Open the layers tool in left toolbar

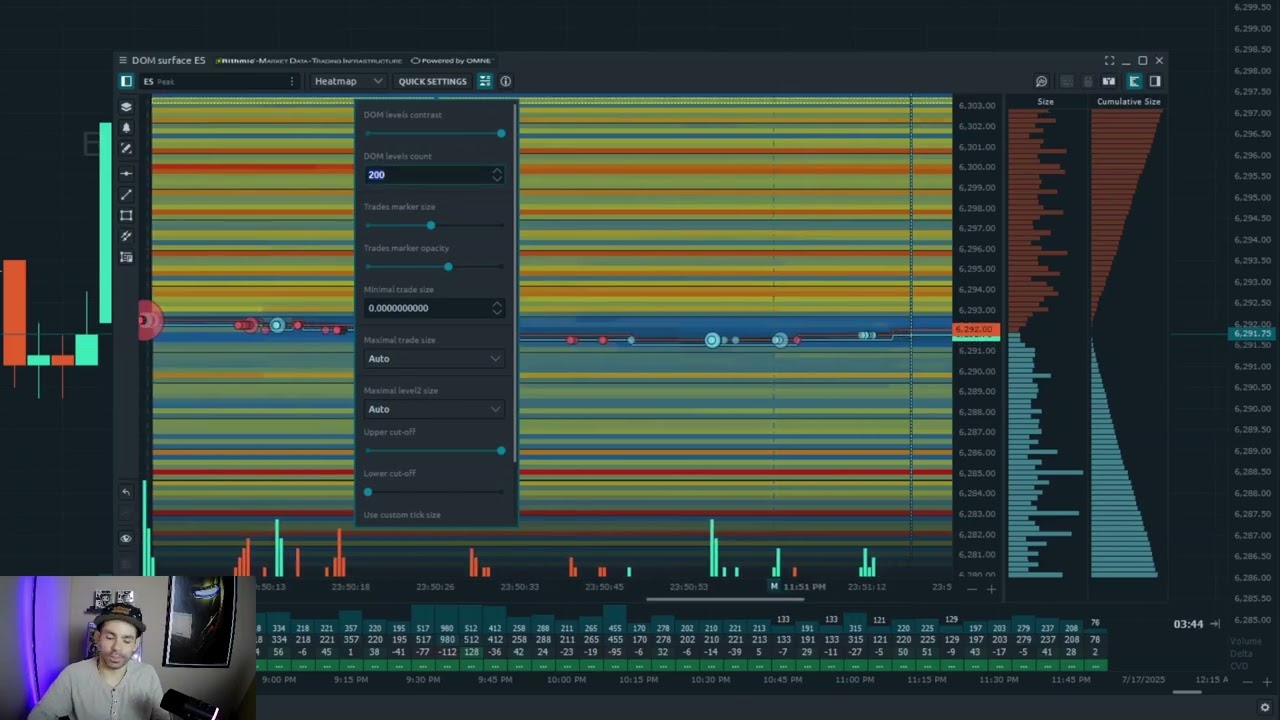[x=126, y=106]
